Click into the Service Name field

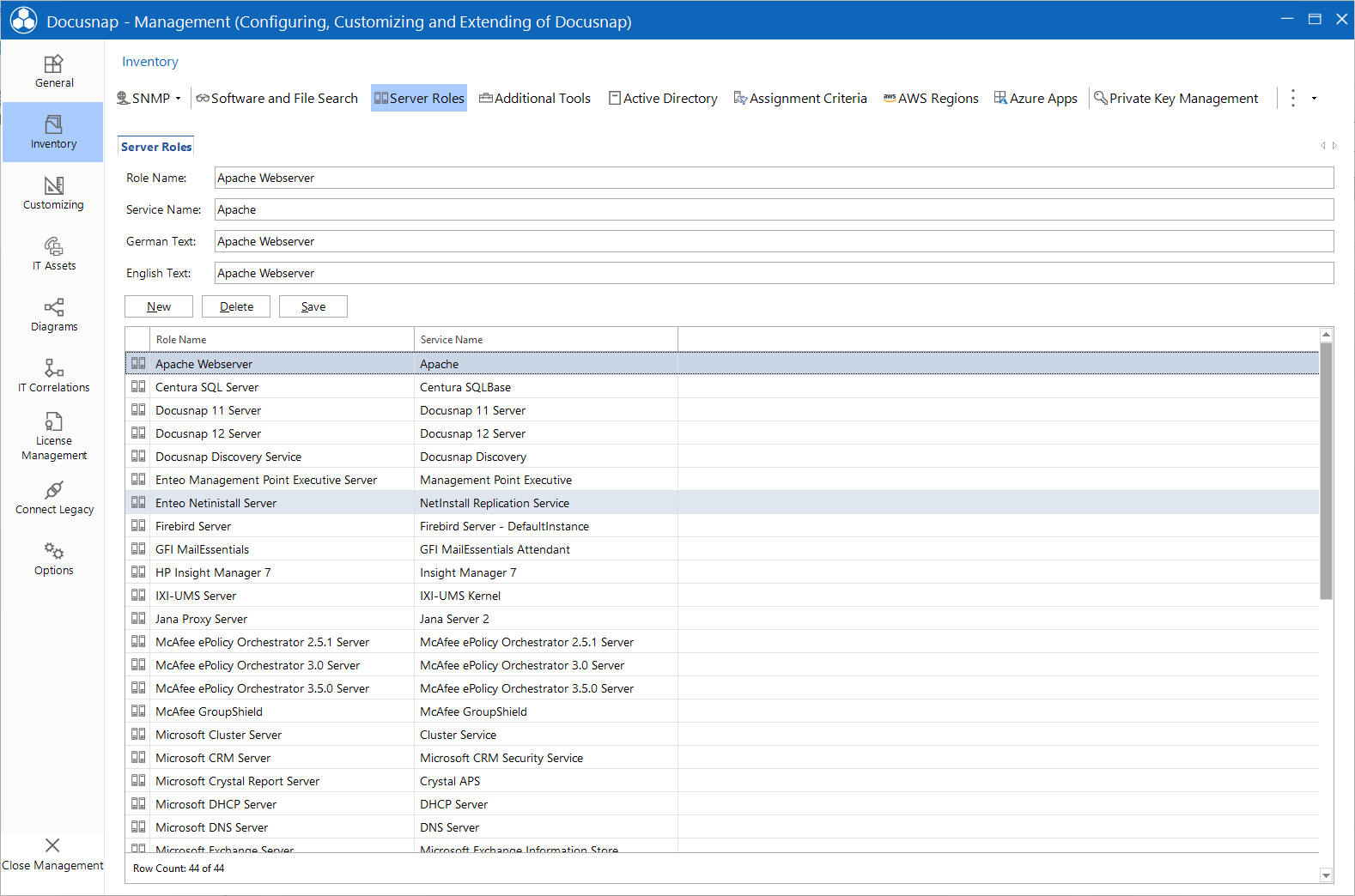point(774,209)
